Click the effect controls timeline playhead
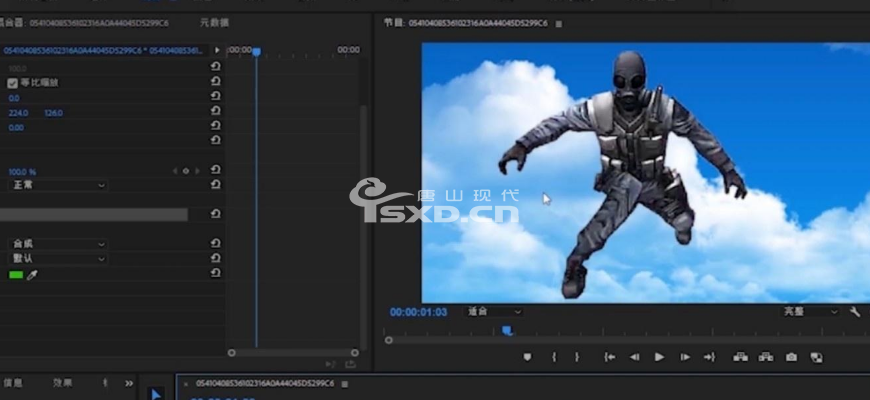The height and width of the screenshot is (400, 870). tap(256, 52)
